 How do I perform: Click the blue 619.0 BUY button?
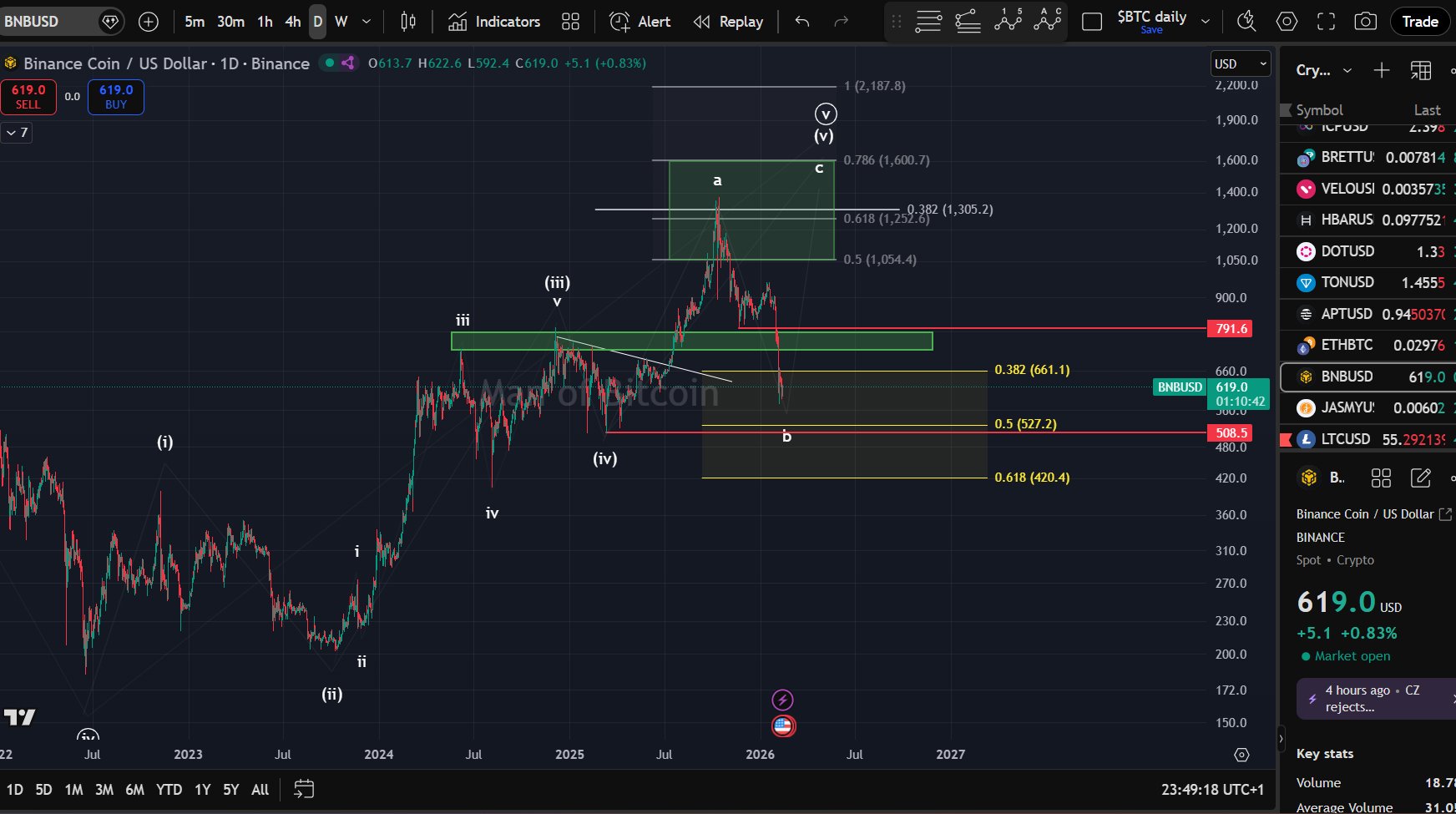point(116,97)
